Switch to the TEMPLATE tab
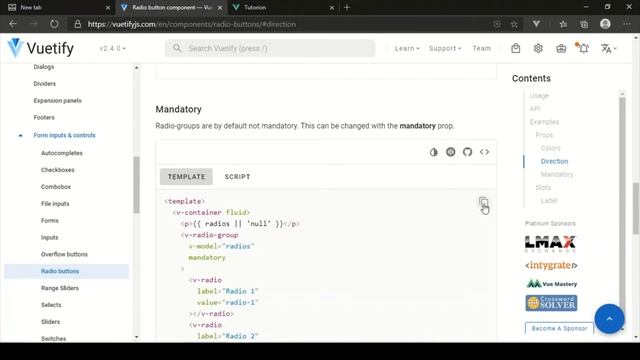640x360 pixels. pos(186,177)
